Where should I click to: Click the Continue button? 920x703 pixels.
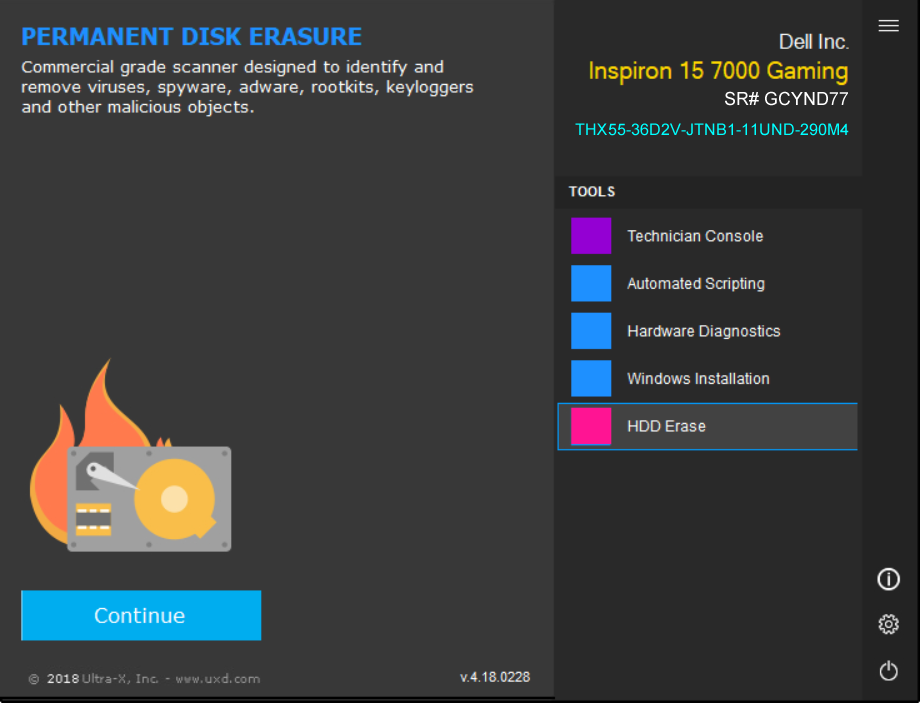[x=141, y=615]
